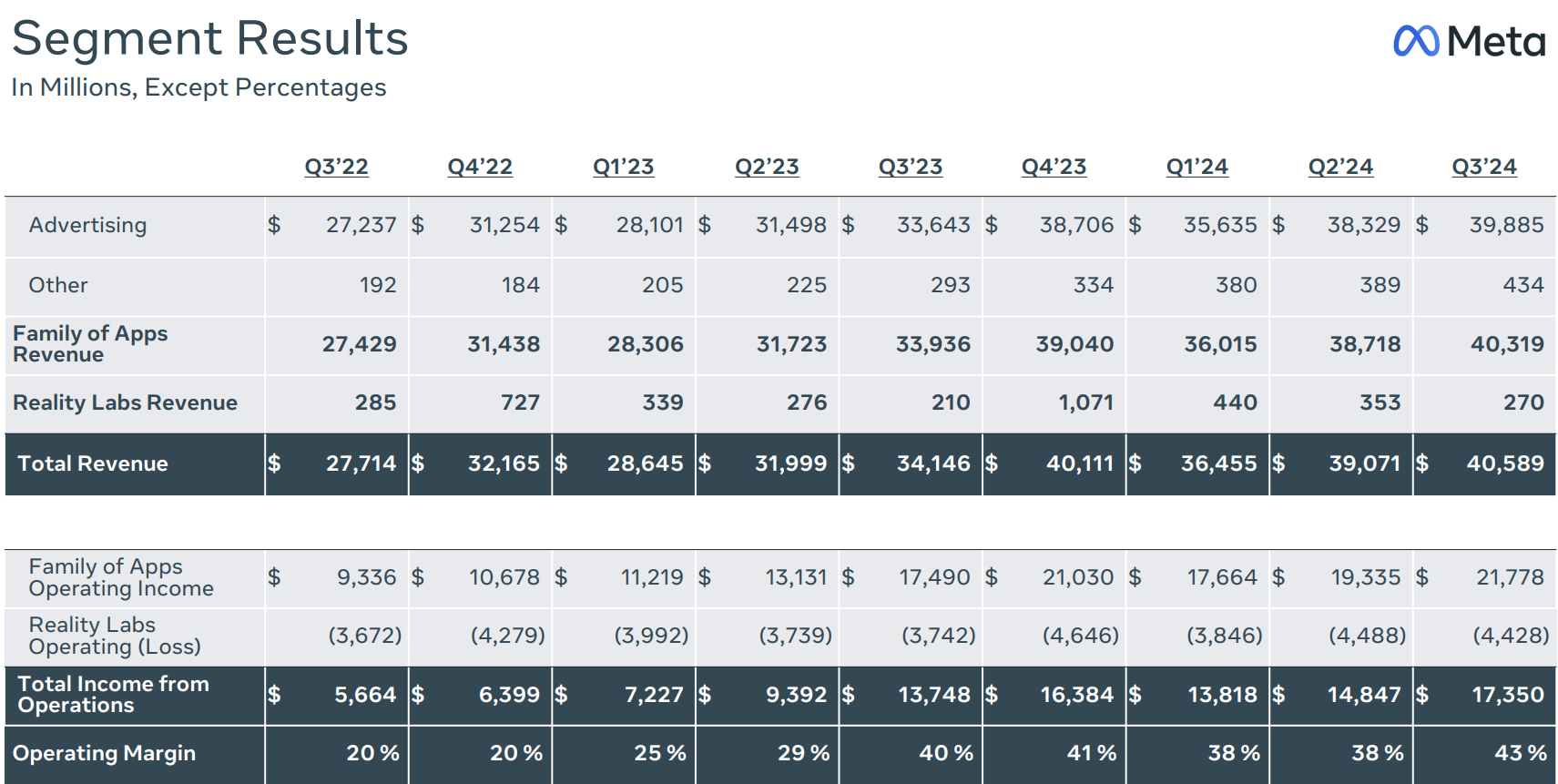Click the Family of Apps Revenue label
This screenshot has height=784, width=1558.
(90, 344)
